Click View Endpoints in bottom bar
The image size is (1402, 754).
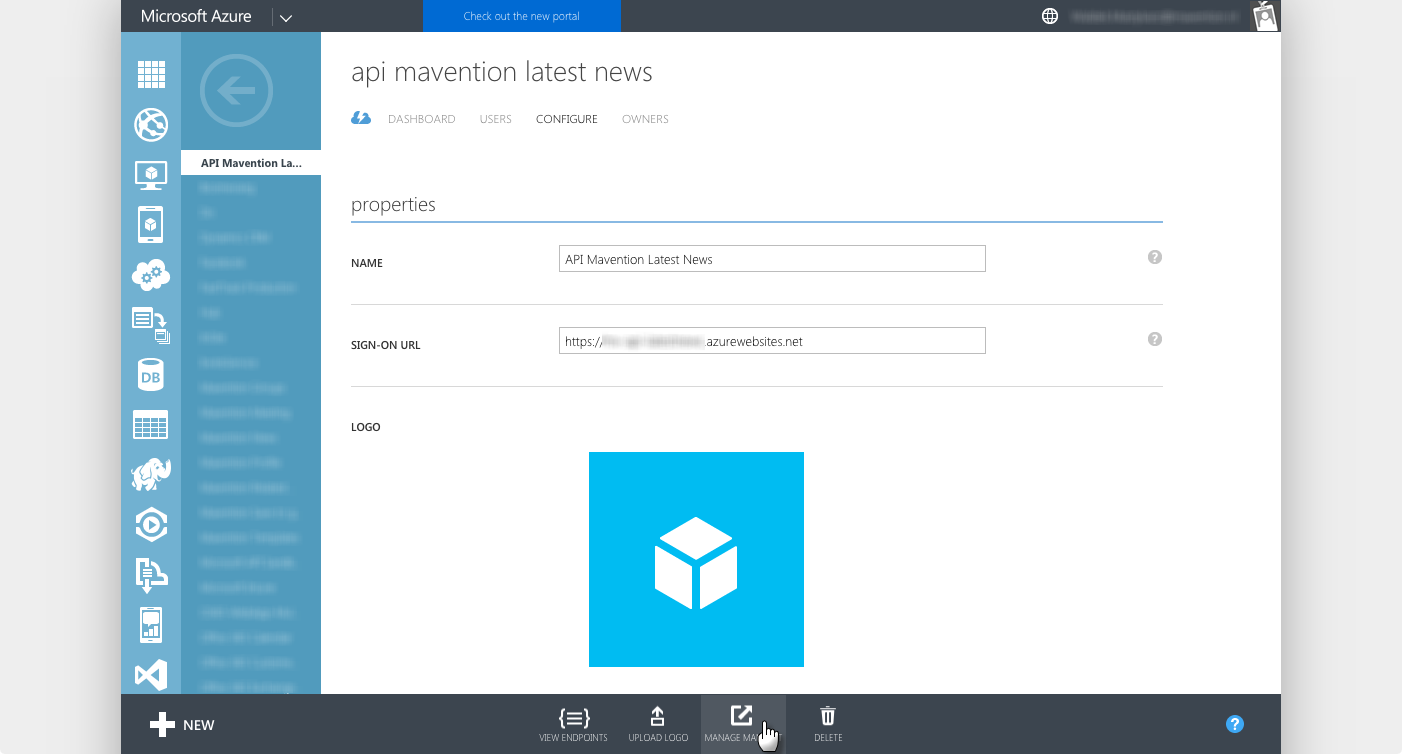click(573, 725)
